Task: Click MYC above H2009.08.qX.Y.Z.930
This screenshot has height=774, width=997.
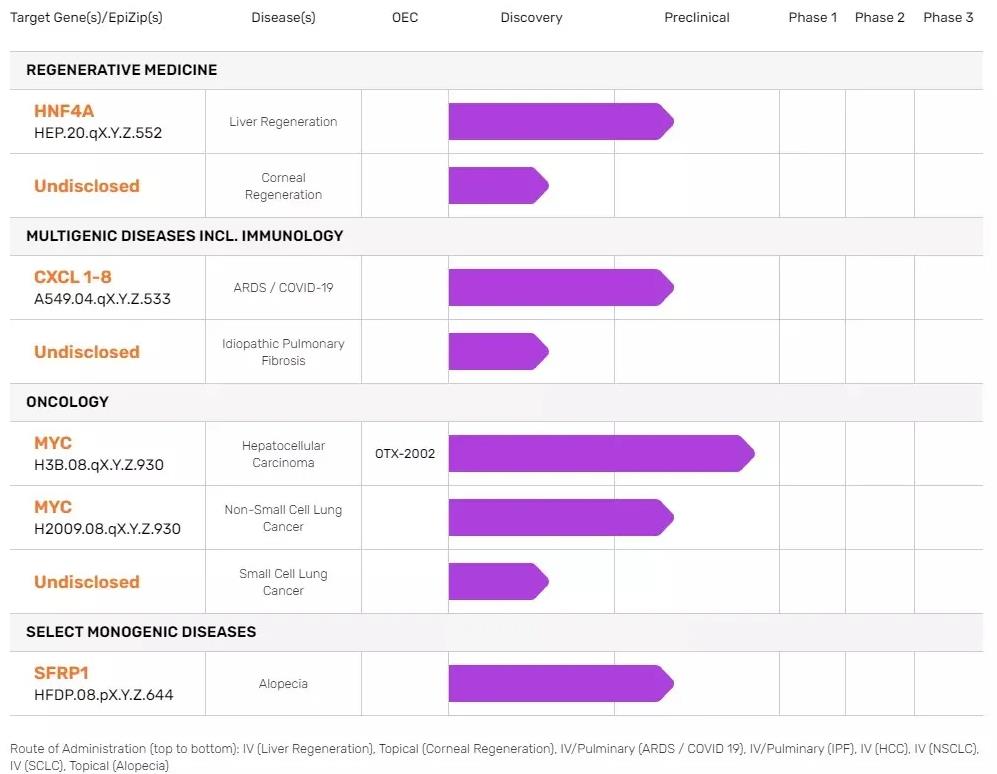Action: 53,507
